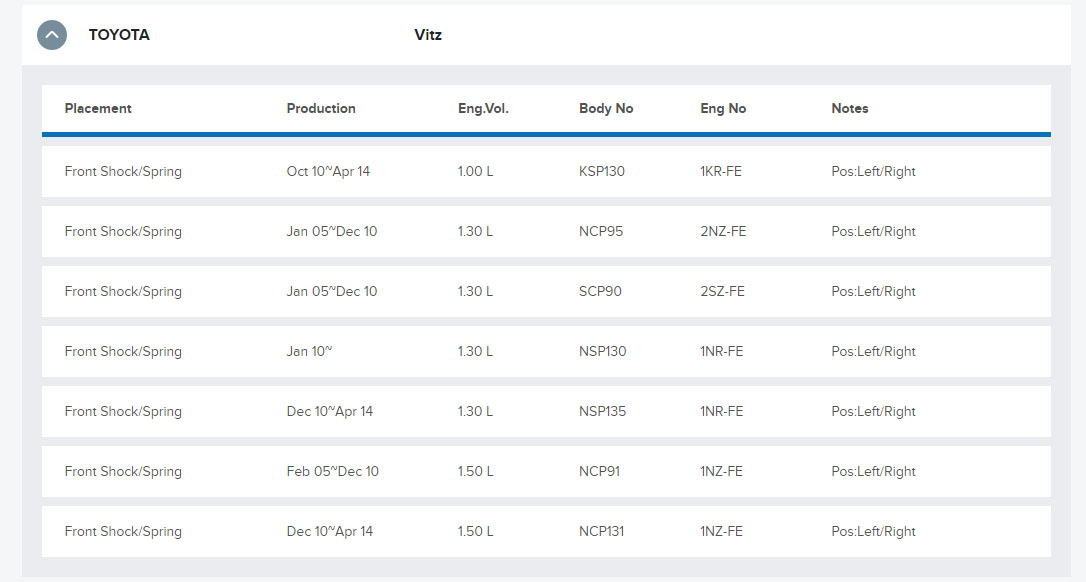Select 1.30 L in the NCP95 row
1086x582 pixels.
pyautogui.click(x=476, y=231)
